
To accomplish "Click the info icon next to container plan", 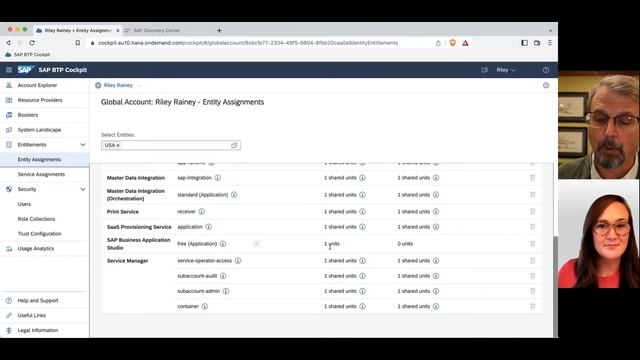I will 205,307.
